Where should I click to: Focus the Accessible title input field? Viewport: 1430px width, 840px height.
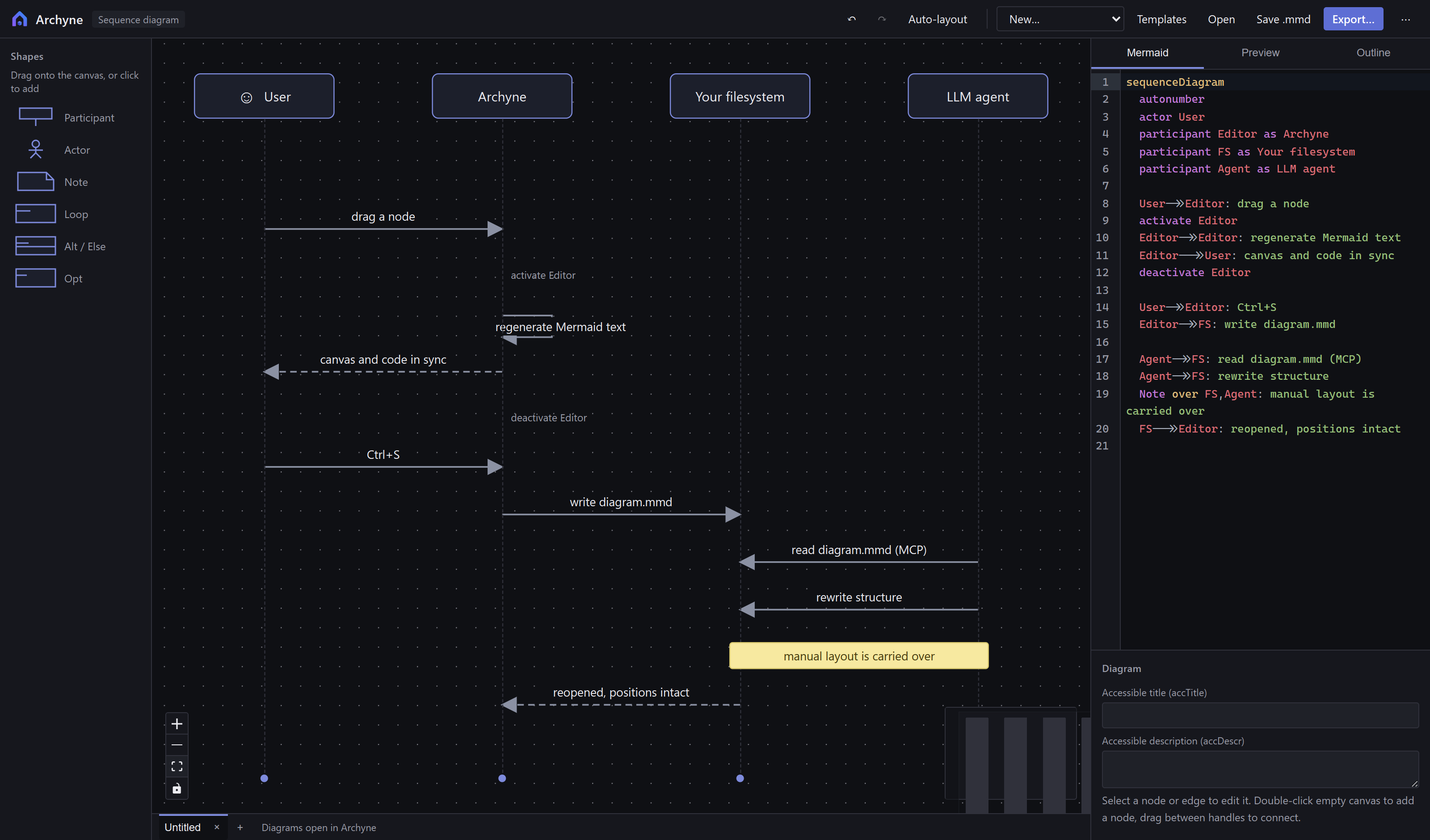pyautogui.click(x=1260, y=715)
